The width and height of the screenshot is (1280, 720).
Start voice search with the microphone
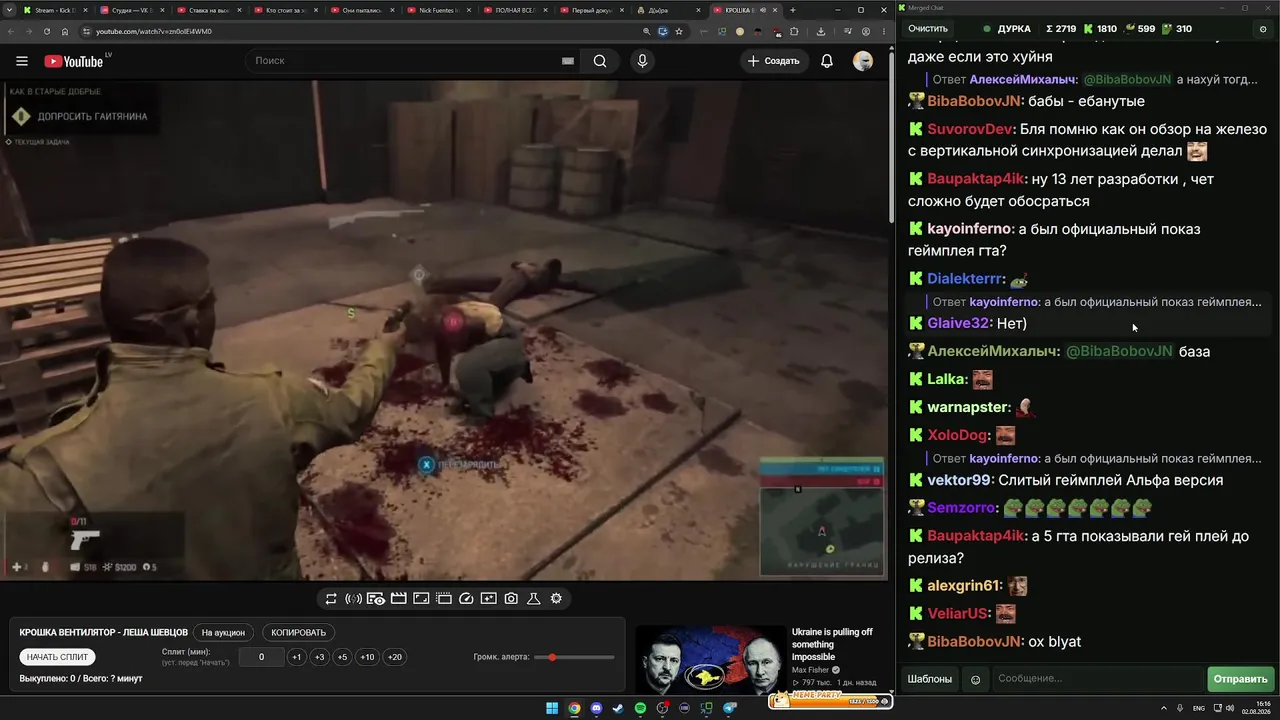click(642, 61)
